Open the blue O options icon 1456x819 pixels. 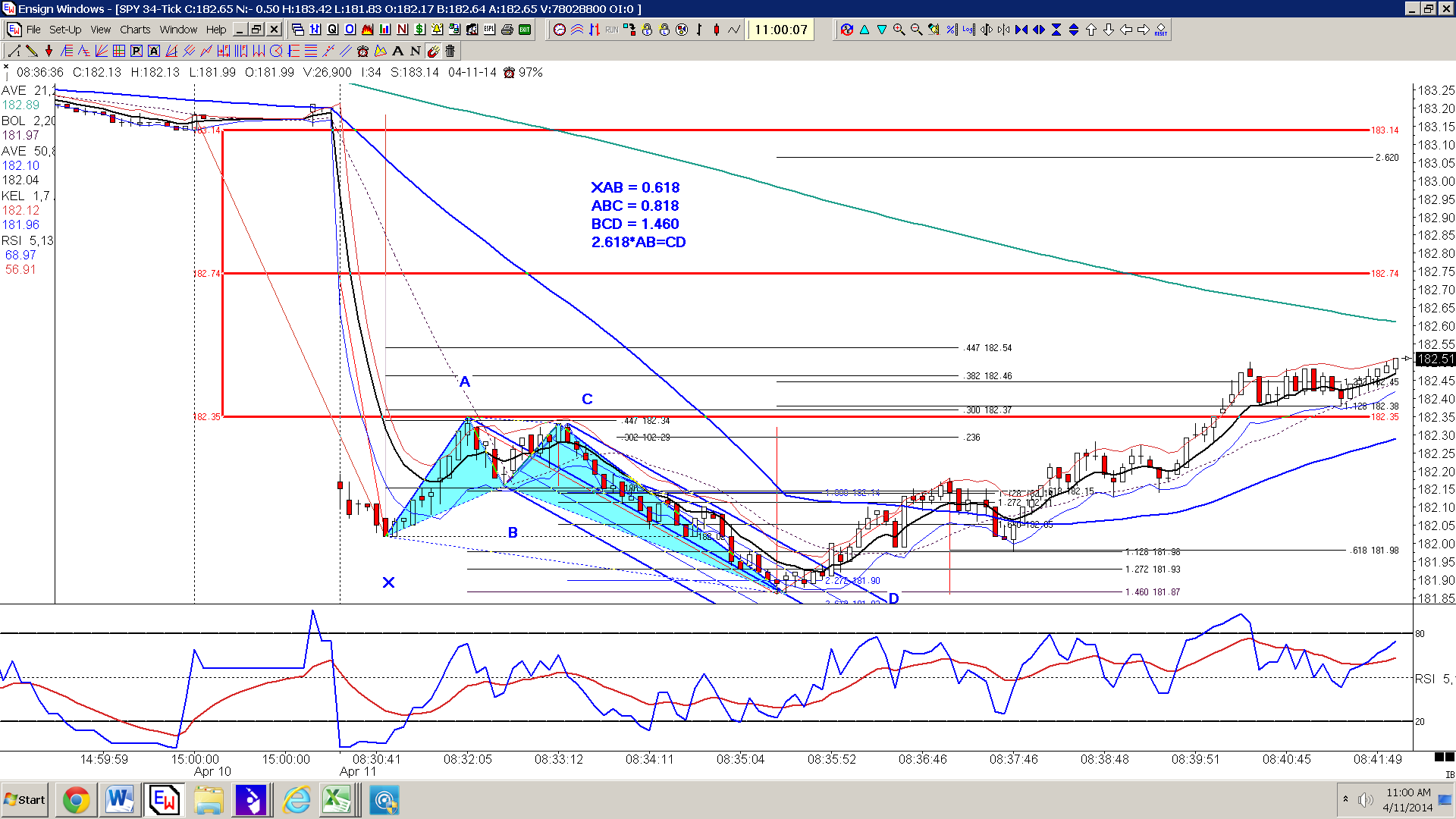pos(350,30)
